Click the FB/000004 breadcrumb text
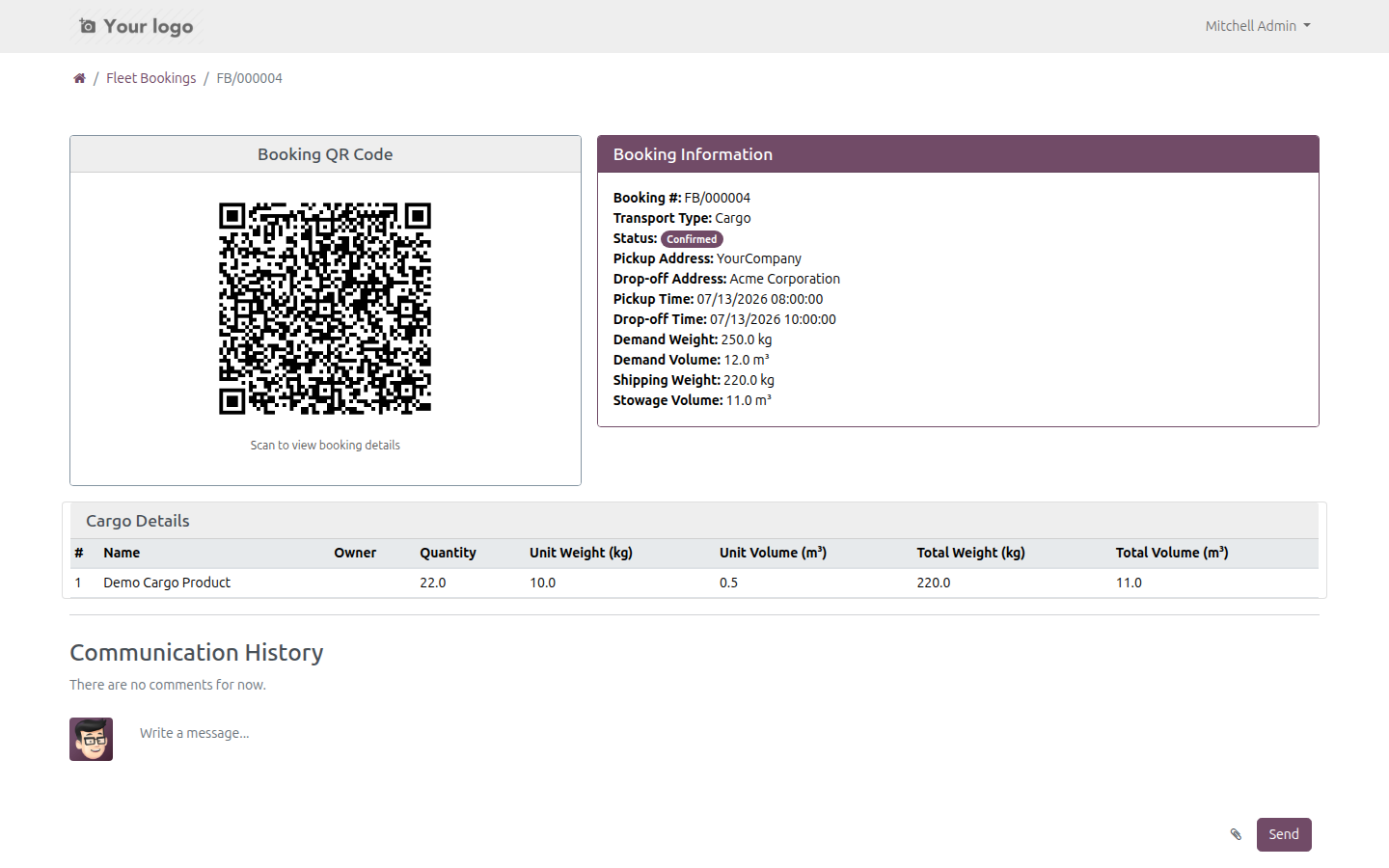 coord(249,78)
